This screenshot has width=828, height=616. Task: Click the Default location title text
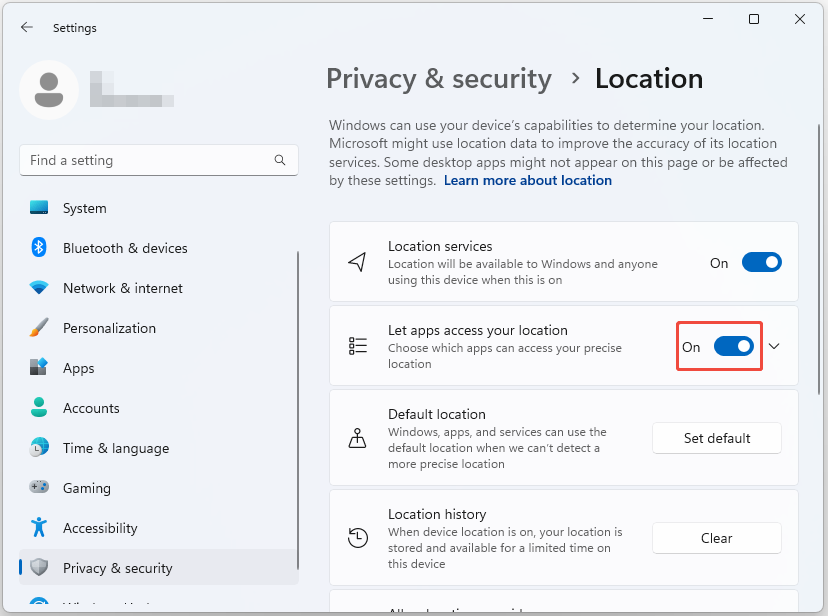(x=437, y=414)
